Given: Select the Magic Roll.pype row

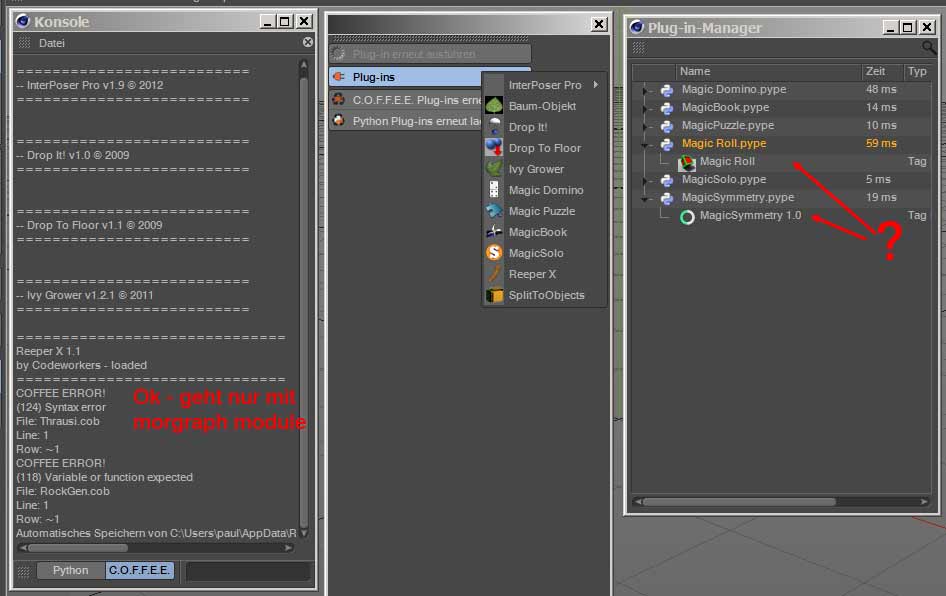Looking at the screenshot, I should pyautogui.click(x=782, y=144).
